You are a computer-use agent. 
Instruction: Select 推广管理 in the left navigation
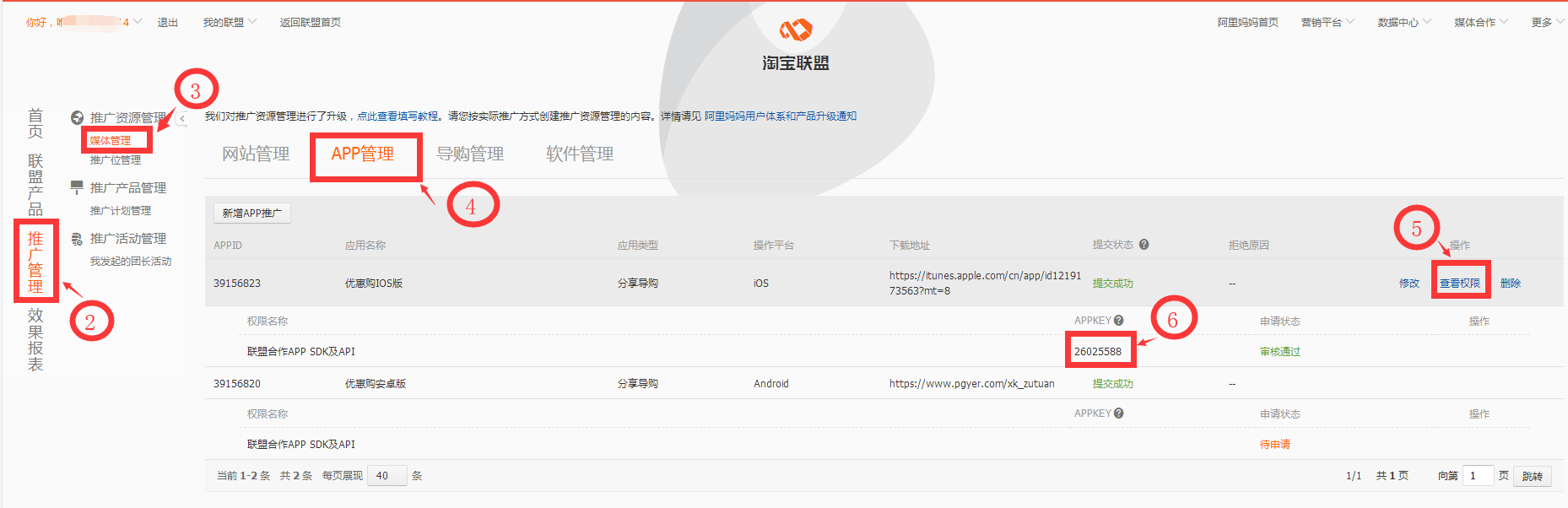(x=35, y=262)
